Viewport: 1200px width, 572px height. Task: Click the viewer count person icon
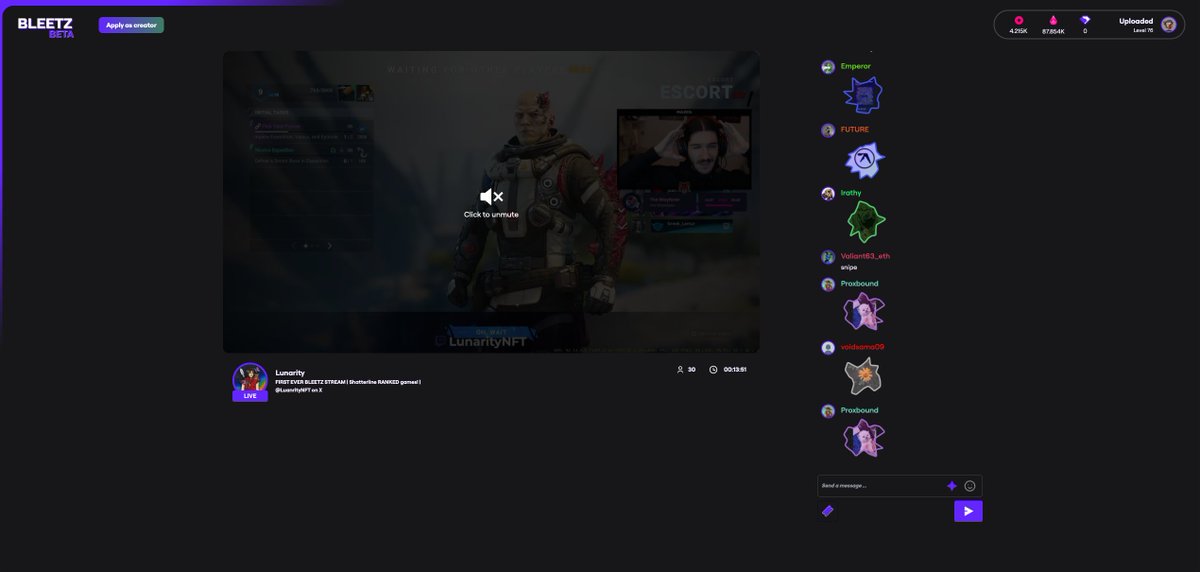coord(680,369)
